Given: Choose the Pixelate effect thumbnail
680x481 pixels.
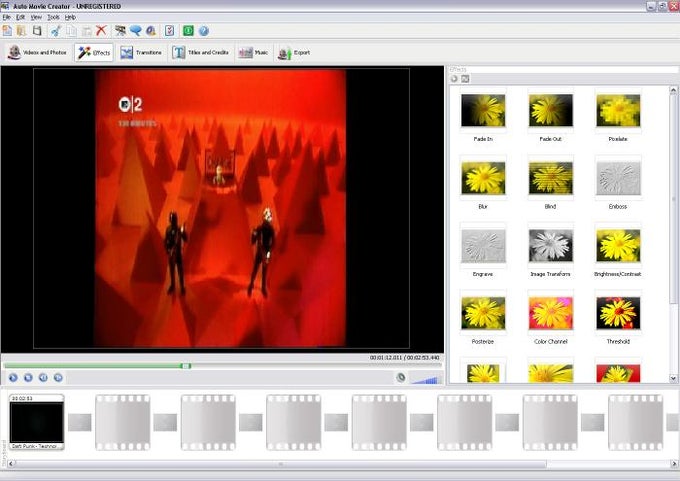Looking at the screenshot, I should coord(618,111).
